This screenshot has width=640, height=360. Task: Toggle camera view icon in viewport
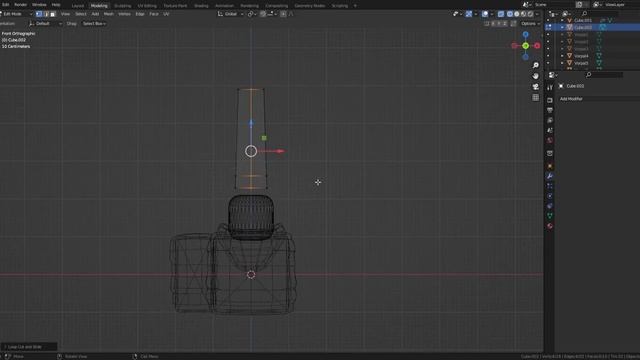tap(536, 87)
